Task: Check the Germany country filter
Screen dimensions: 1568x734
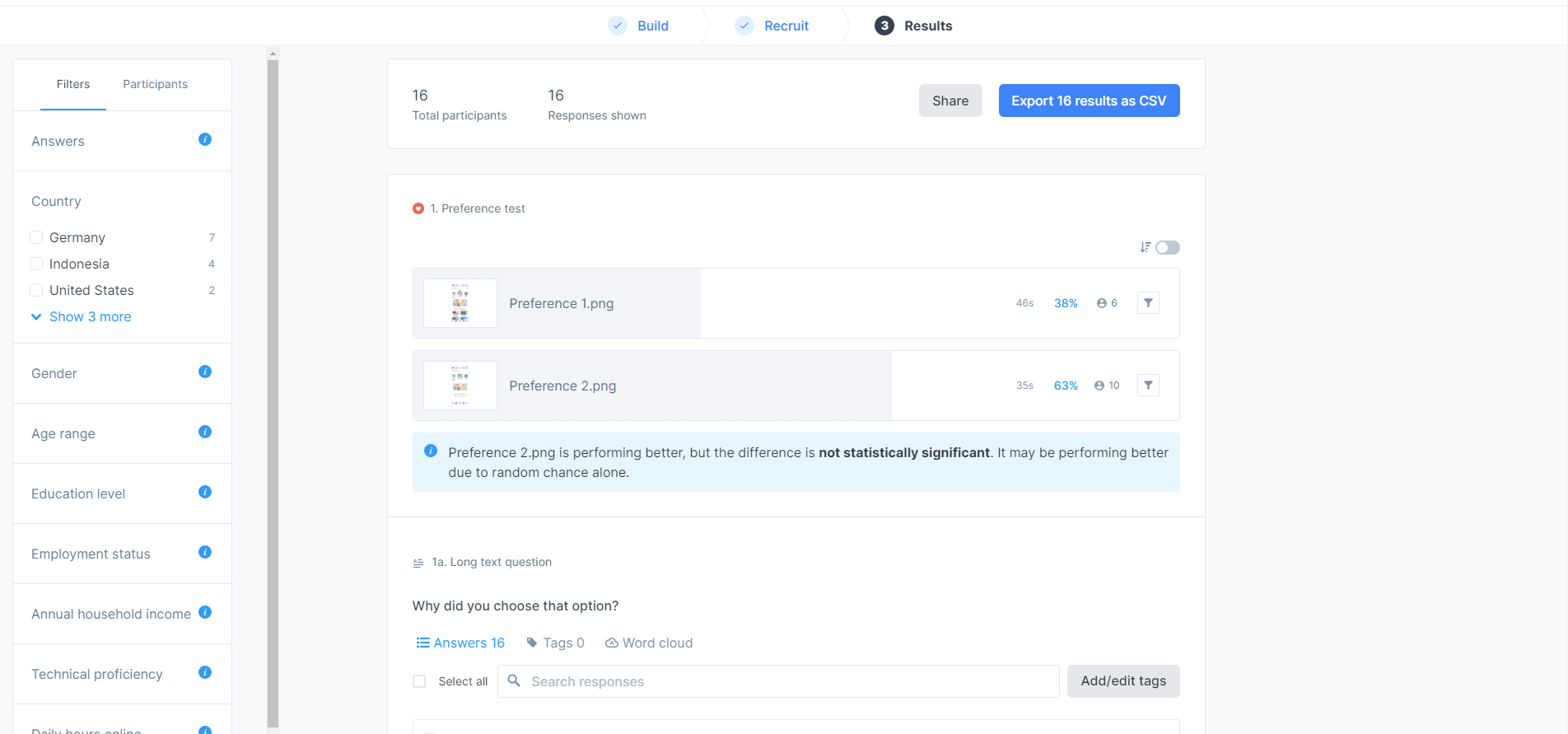Action: coord(36,238)
